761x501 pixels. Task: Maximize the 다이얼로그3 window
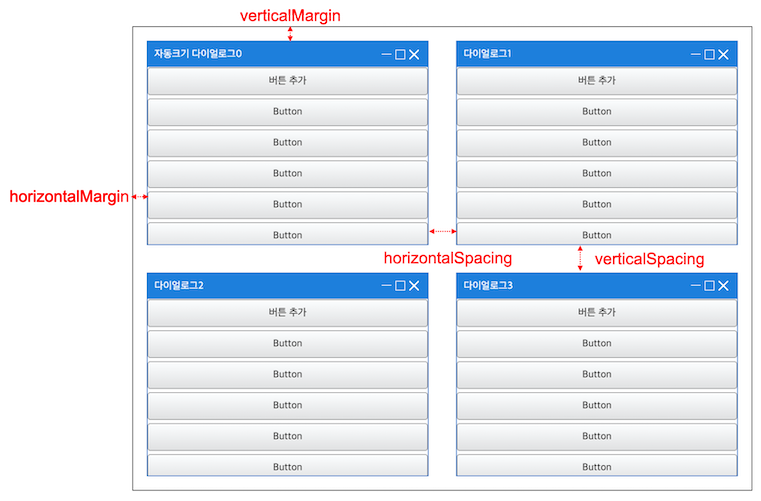(709, 286)
